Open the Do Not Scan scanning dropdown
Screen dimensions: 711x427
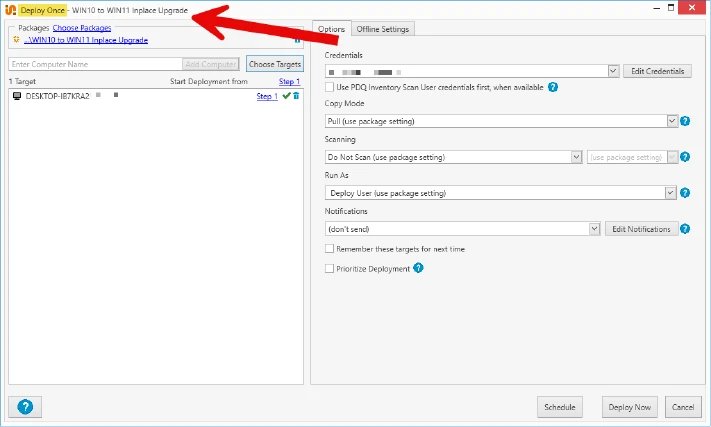[x=576, y=157]
